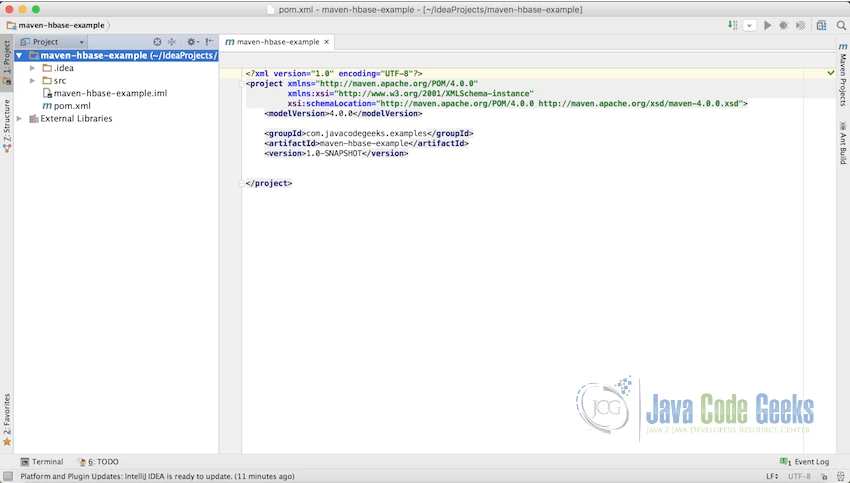Click the Collapse All icon in Project panel
Viewport: 850px width, 483px height.
point(172,42)
